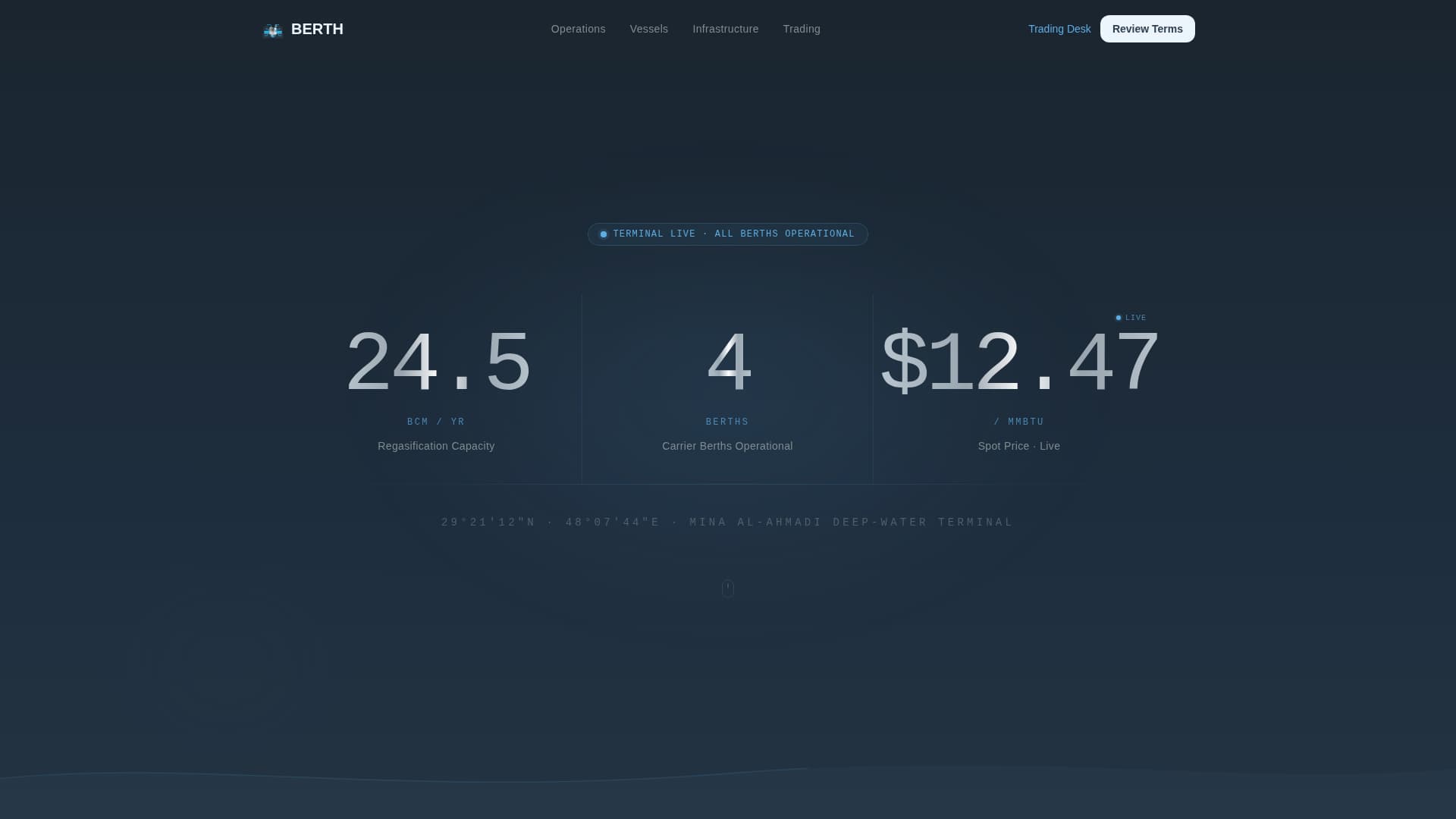The width and height of the screenshot is (1456, 819).
Task: Open the Operations menu
Action: 578,29
